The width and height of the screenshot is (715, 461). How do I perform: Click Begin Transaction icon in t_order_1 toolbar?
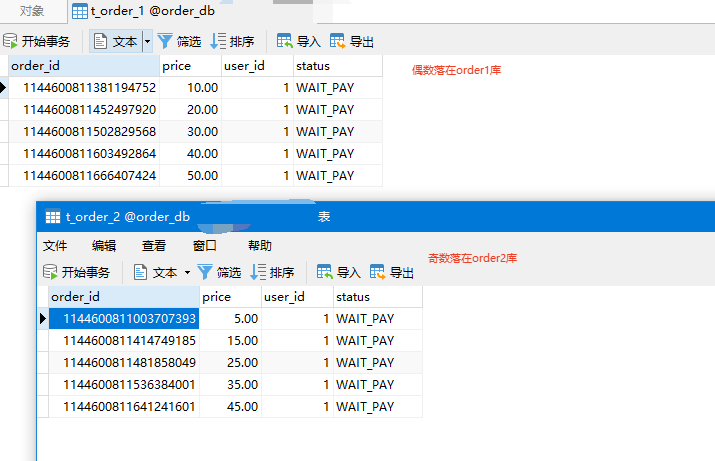point(10,41)
